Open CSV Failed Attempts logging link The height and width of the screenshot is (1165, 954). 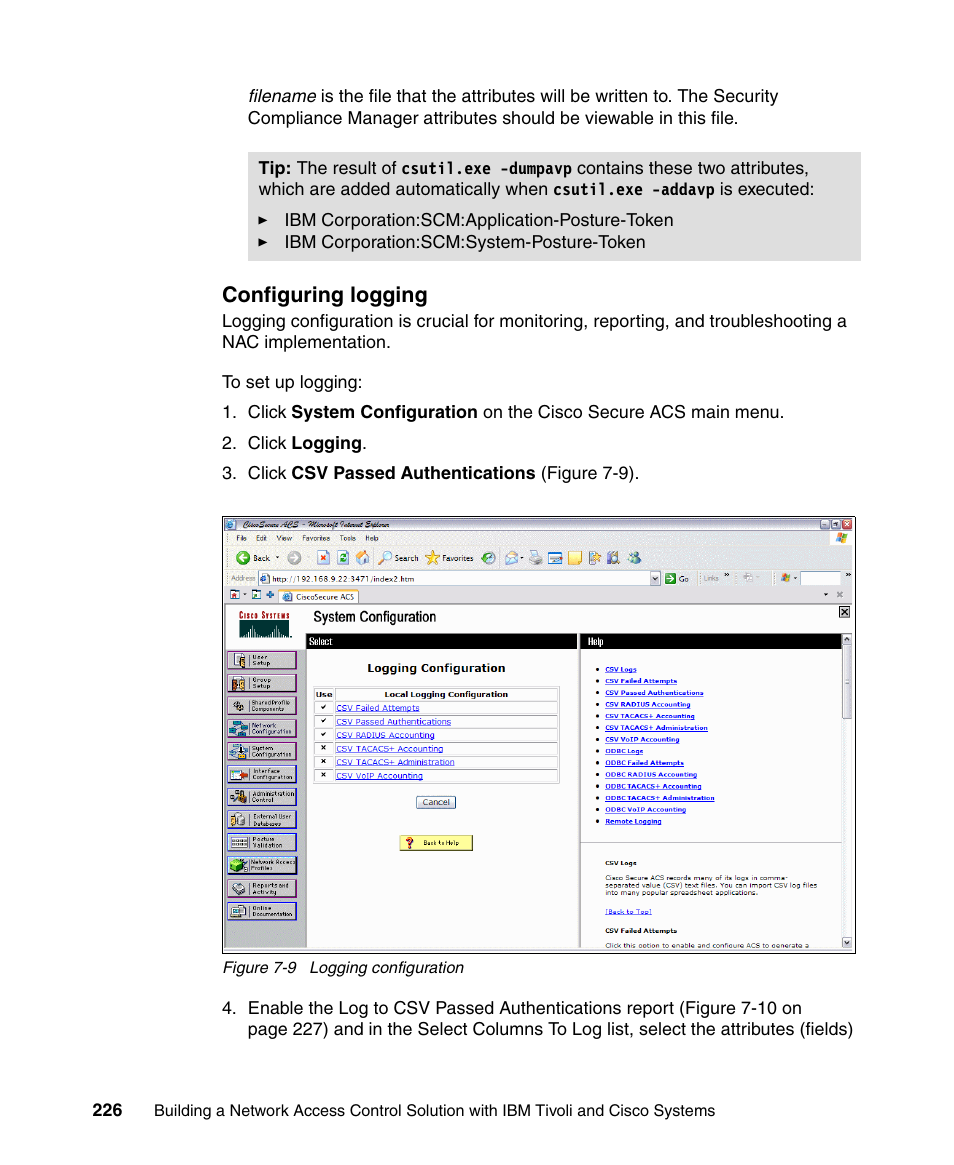coord(377,708)
